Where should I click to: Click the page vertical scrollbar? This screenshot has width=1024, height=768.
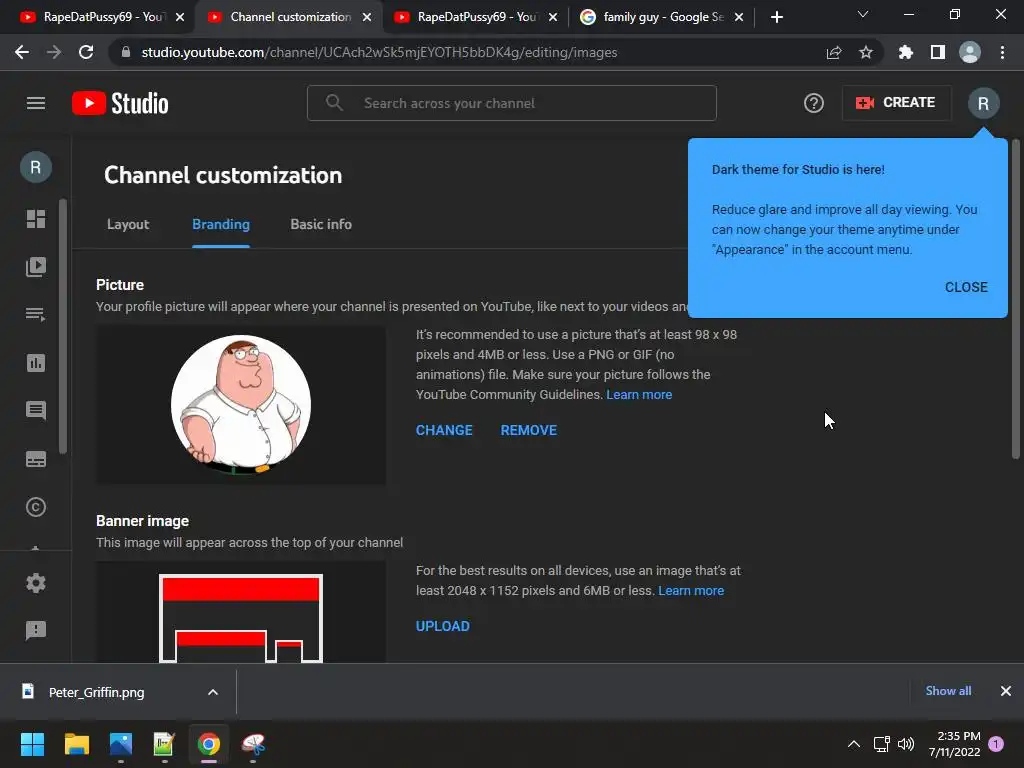coord(1016,298)
